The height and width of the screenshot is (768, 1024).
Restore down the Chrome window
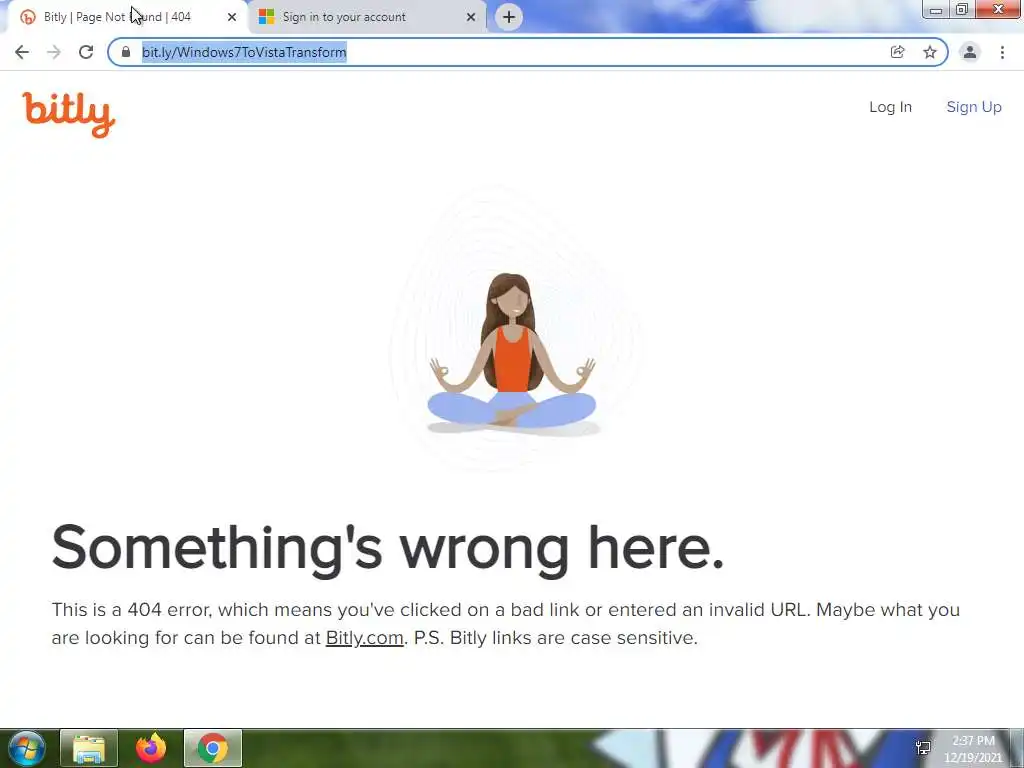962,9
